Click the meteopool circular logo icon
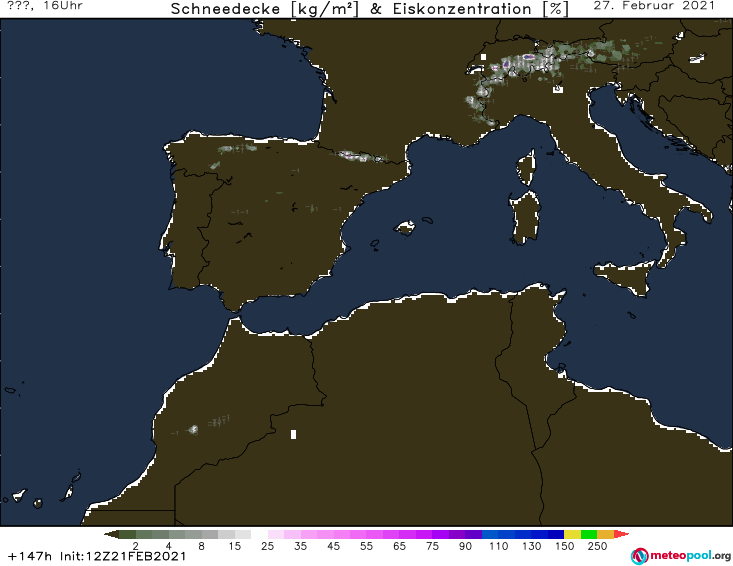Viewport: 733px width, 566px height. point(639,556)
